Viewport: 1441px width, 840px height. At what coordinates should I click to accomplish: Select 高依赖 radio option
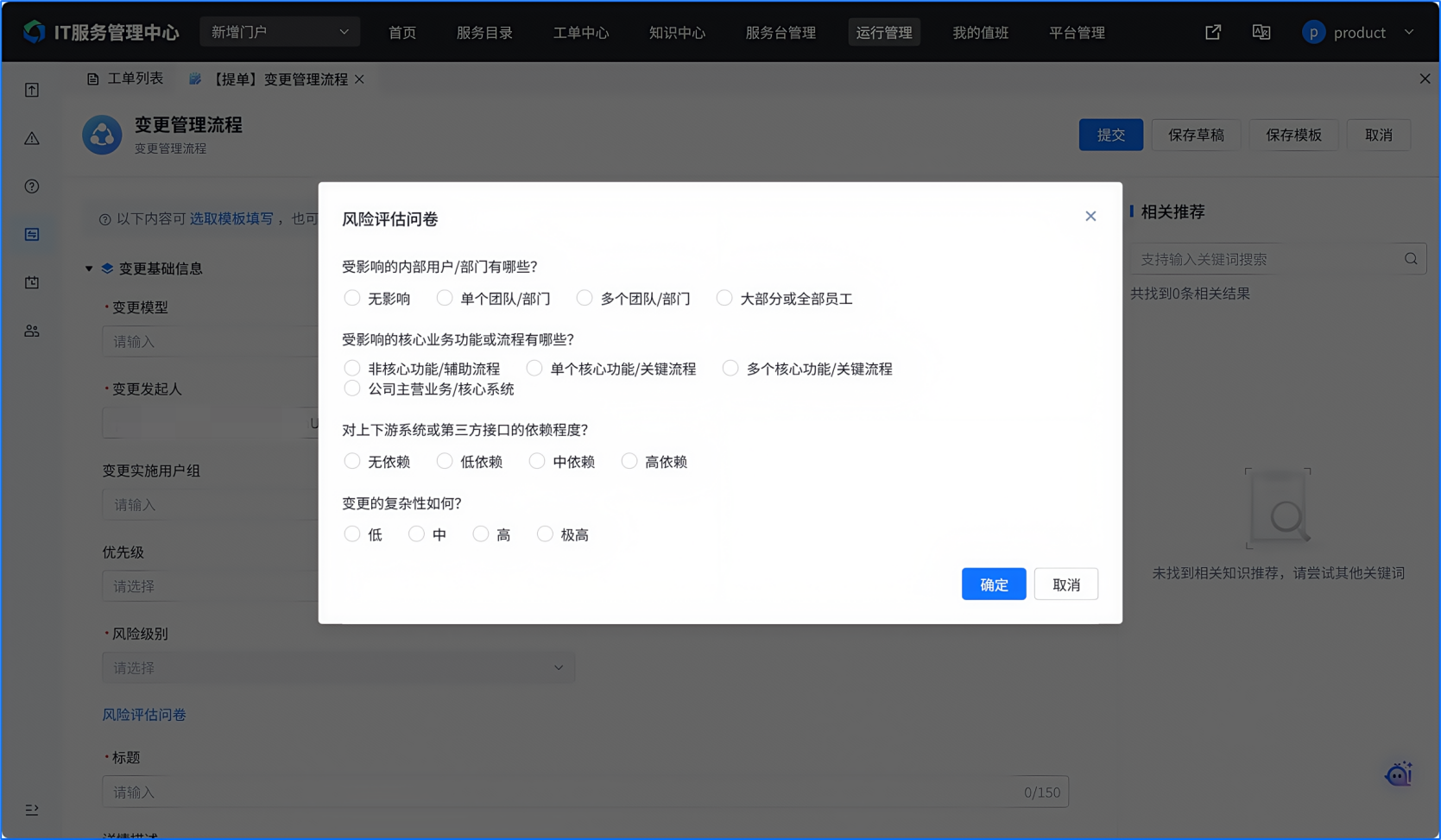click(x=629, y=461)
